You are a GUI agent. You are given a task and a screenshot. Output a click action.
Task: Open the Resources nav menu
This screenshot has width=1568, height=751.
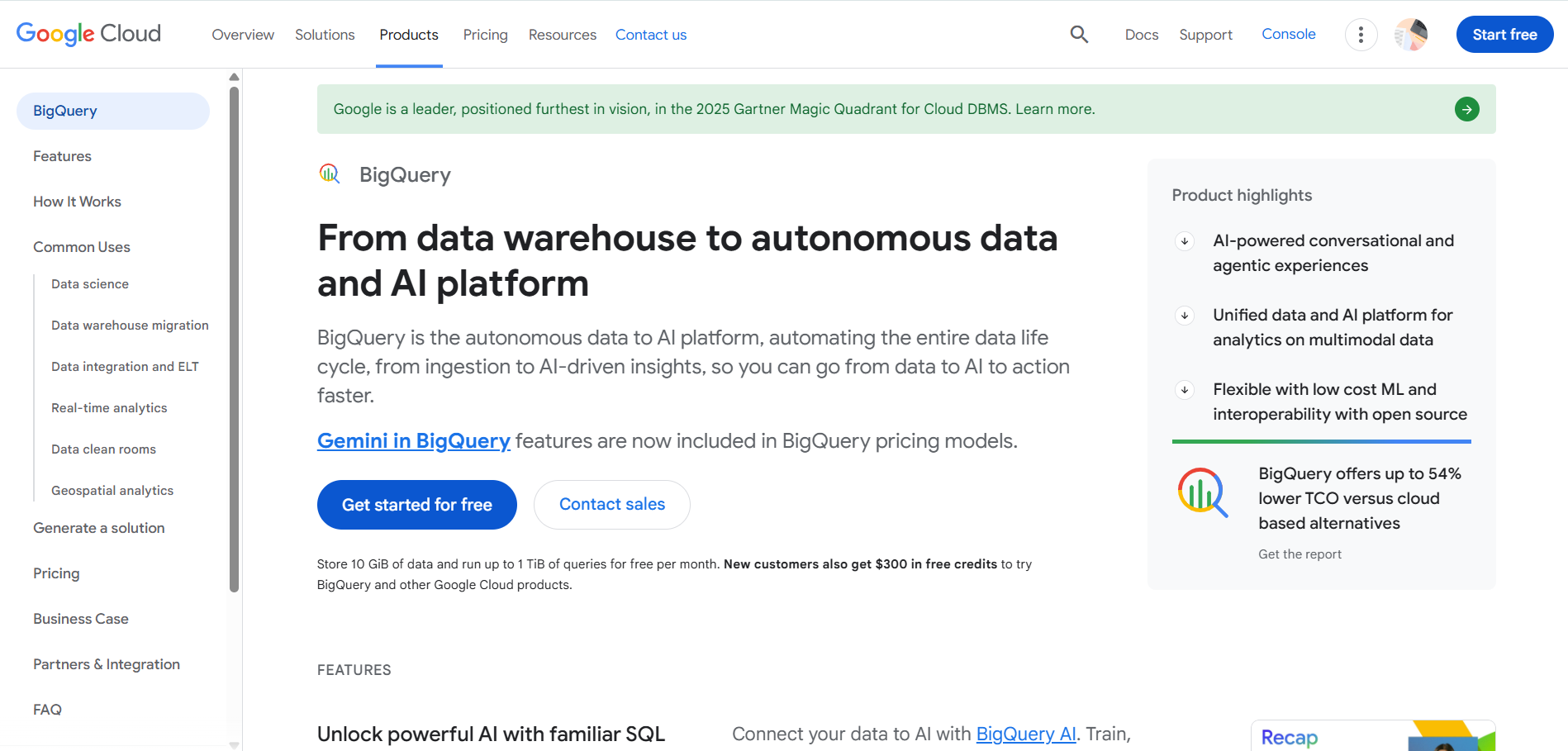563,35
